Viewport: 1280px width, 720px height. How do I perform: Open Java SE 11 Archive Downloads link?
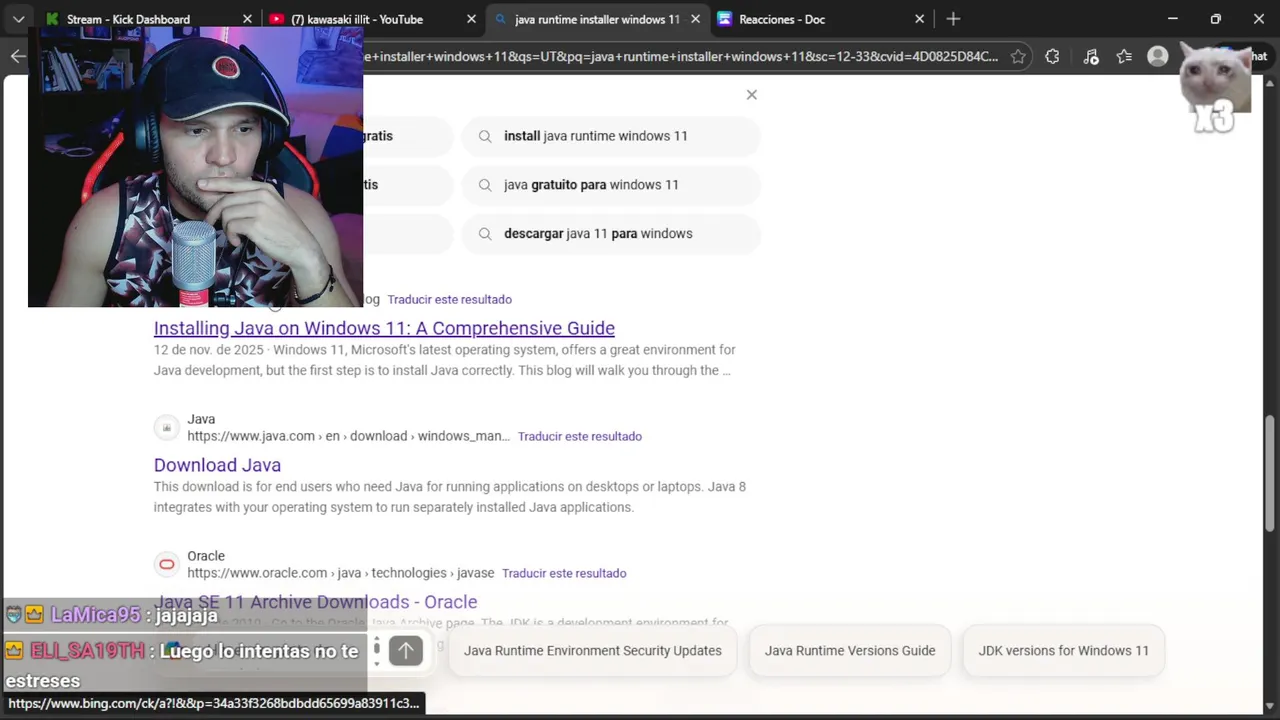click(x=315, y=602)
